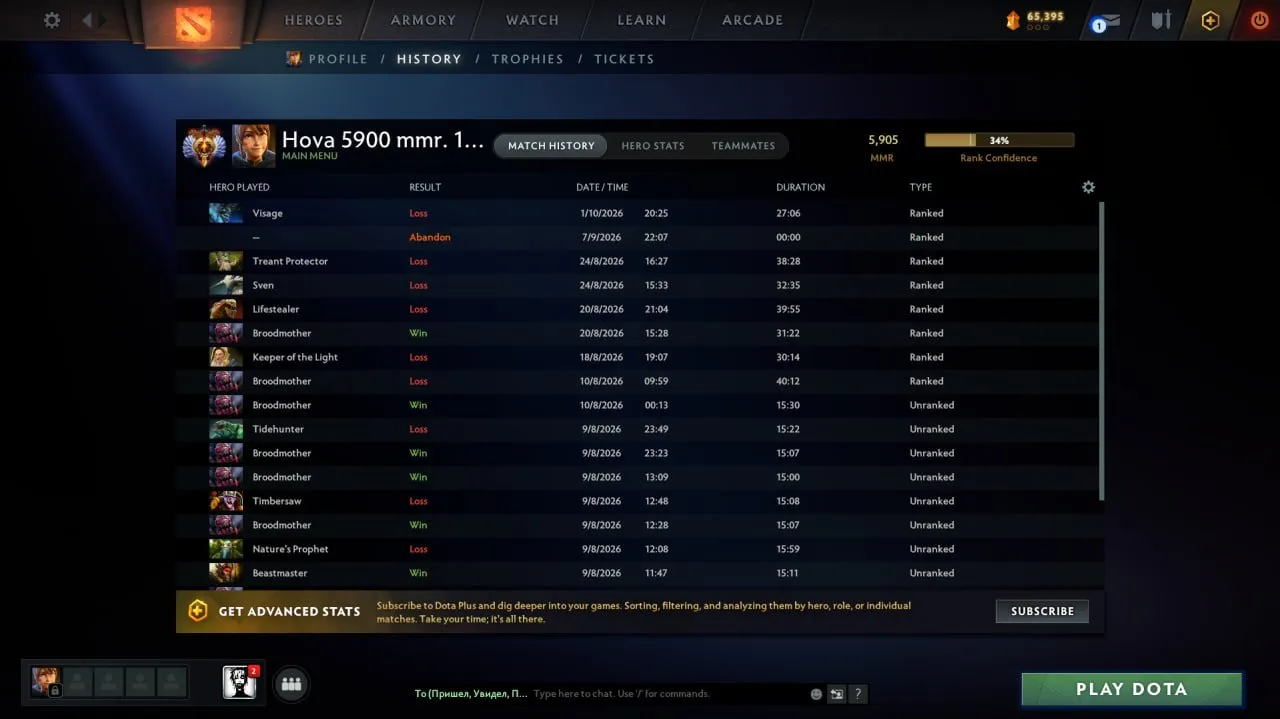Select the Teammates view
This screenshot has height=719, width=1280.
[x=743, y=146]
